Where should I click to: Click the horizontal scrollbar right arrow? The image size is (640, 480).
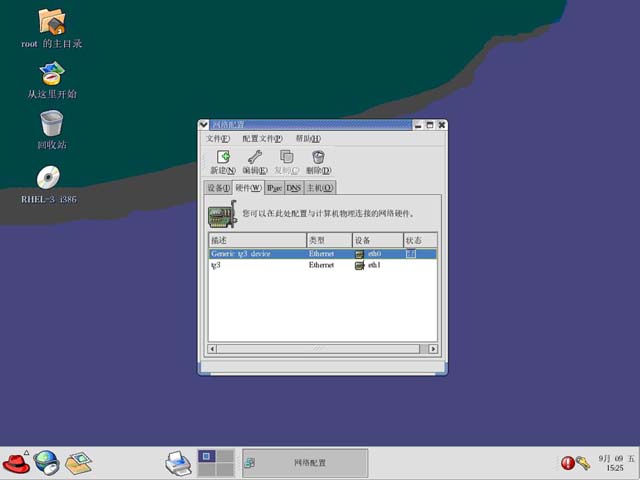point(433,349)
